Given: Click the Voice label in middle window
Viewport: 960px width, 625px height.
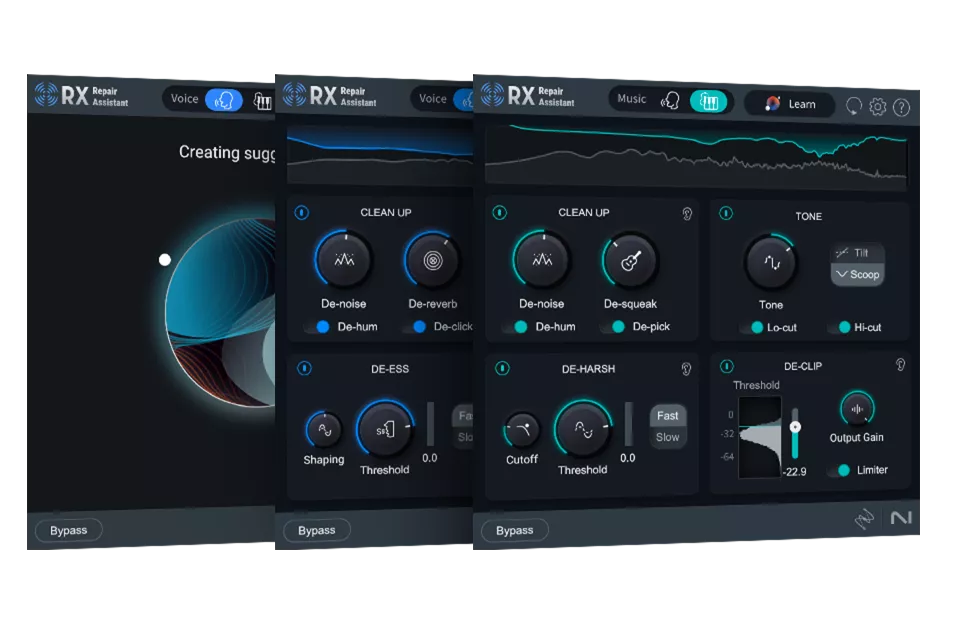Looking at the screenshot, I should coord(432,99).
